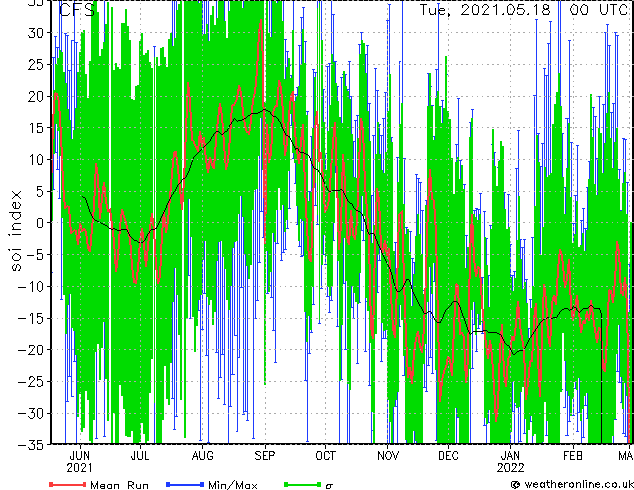634x490 pixels.
Task: Click the CFS model label
Action: tap(77, 10)
